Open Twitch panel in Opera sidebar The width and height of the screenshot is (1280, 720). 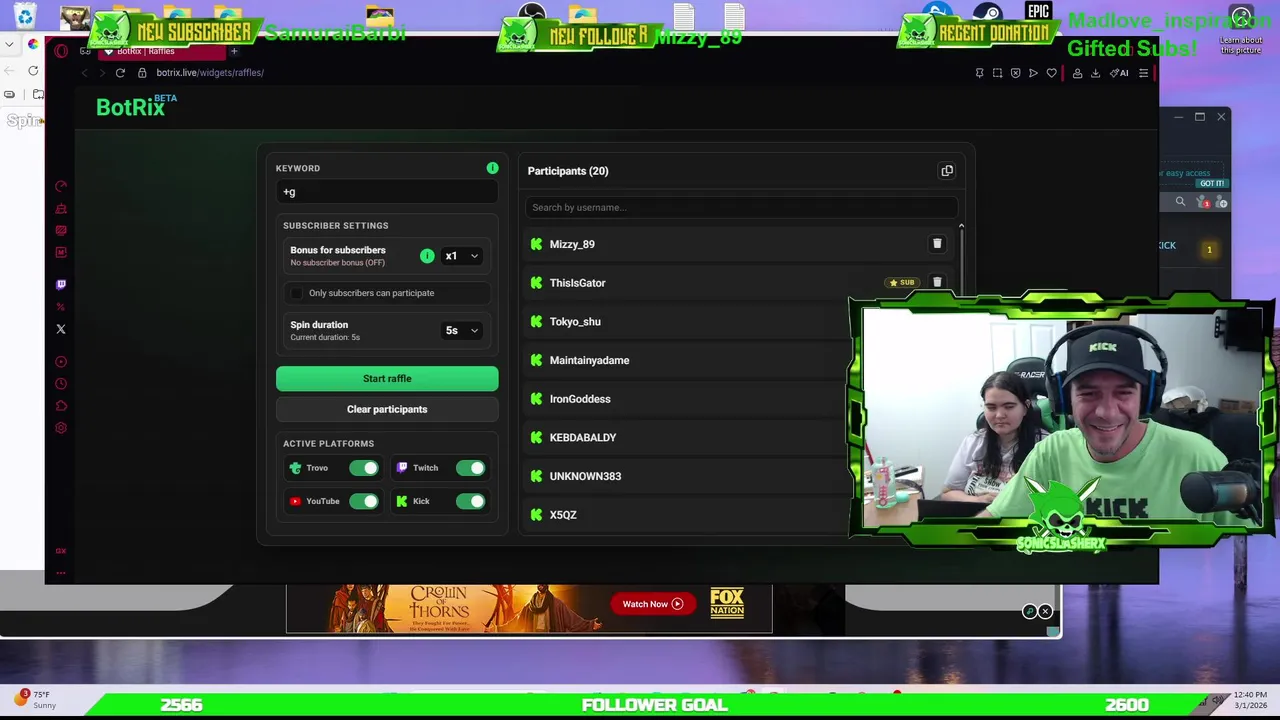pos(61,285)
